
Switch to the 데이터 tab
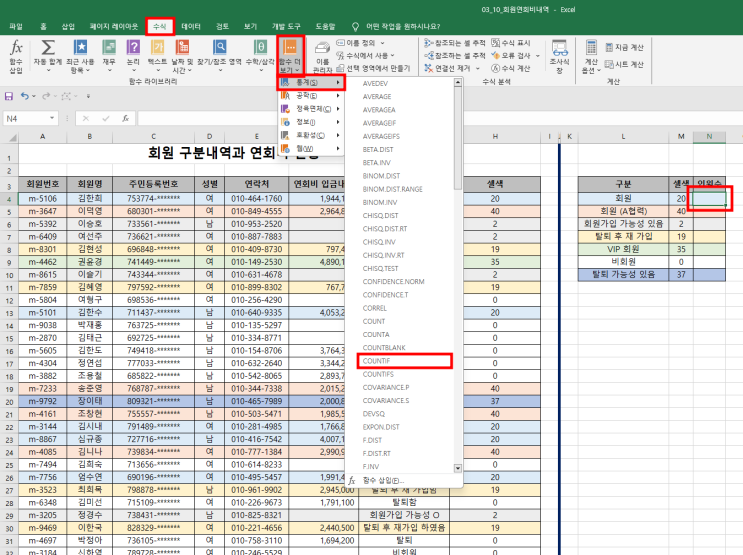click(191, 27)
